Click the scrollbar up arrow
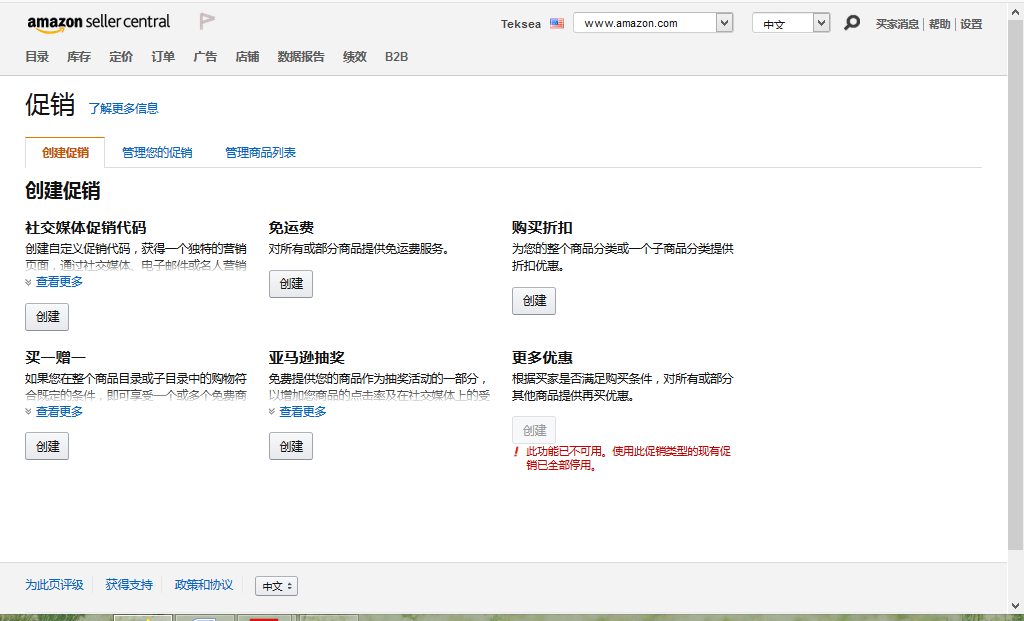 1016,11
